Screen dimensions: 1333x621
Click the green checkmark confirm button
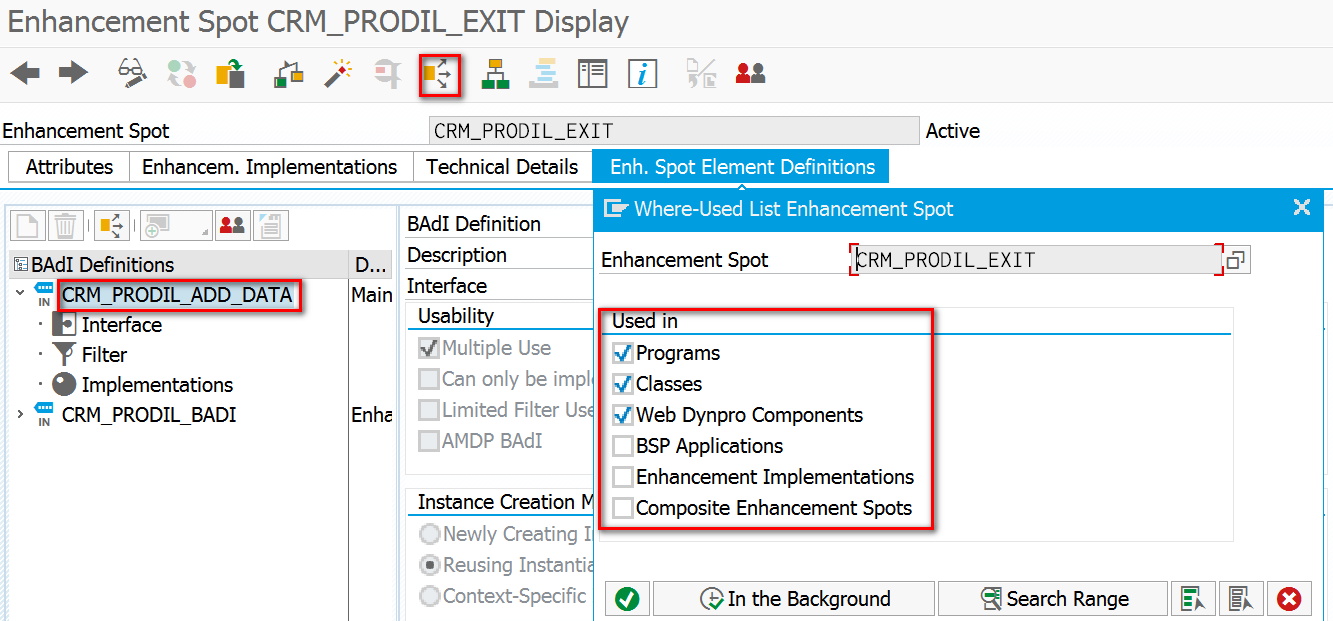(627, 599)
